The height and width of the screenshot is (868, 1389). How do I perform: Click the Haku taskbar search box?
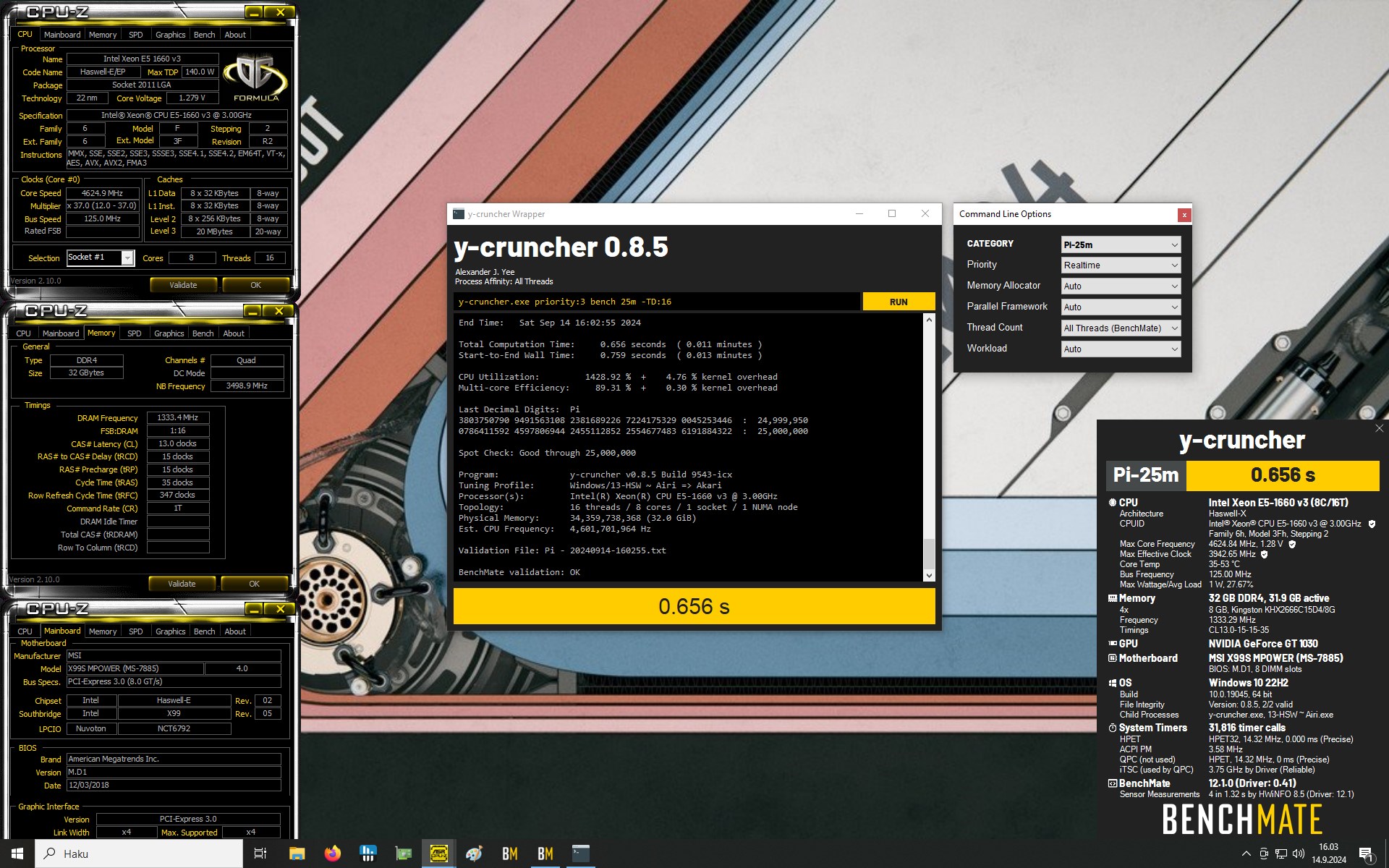(139, 854)
